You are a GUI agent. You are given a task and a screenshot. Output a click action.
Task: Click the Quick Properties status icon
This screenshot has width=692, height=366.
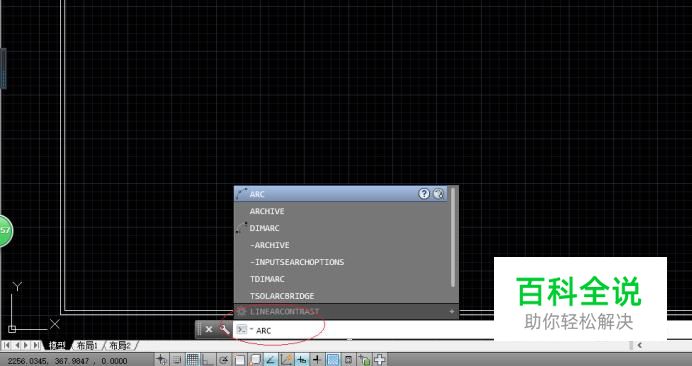click(348, 359)
